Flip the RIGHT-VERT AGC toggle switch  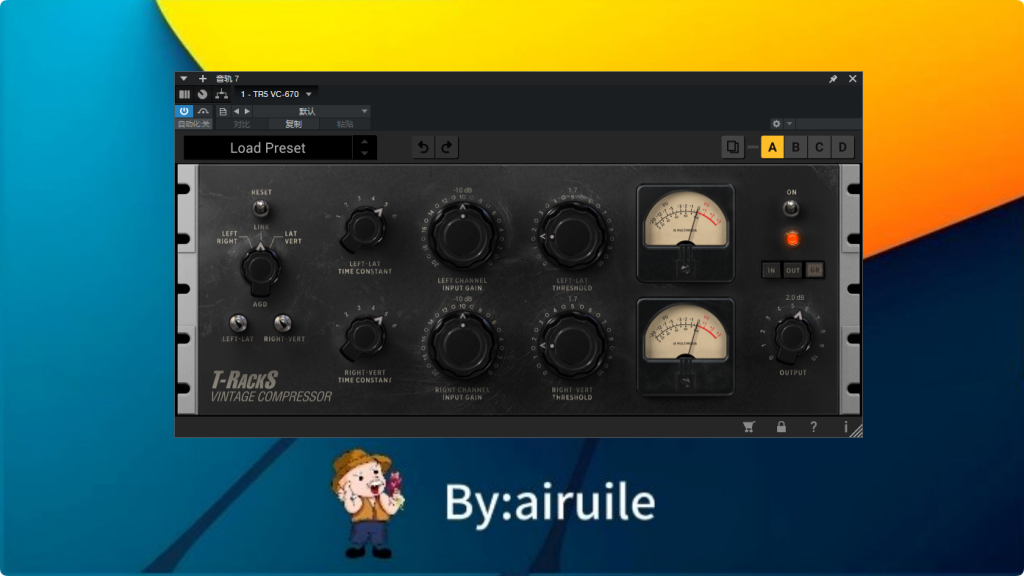tap(282, 323)
